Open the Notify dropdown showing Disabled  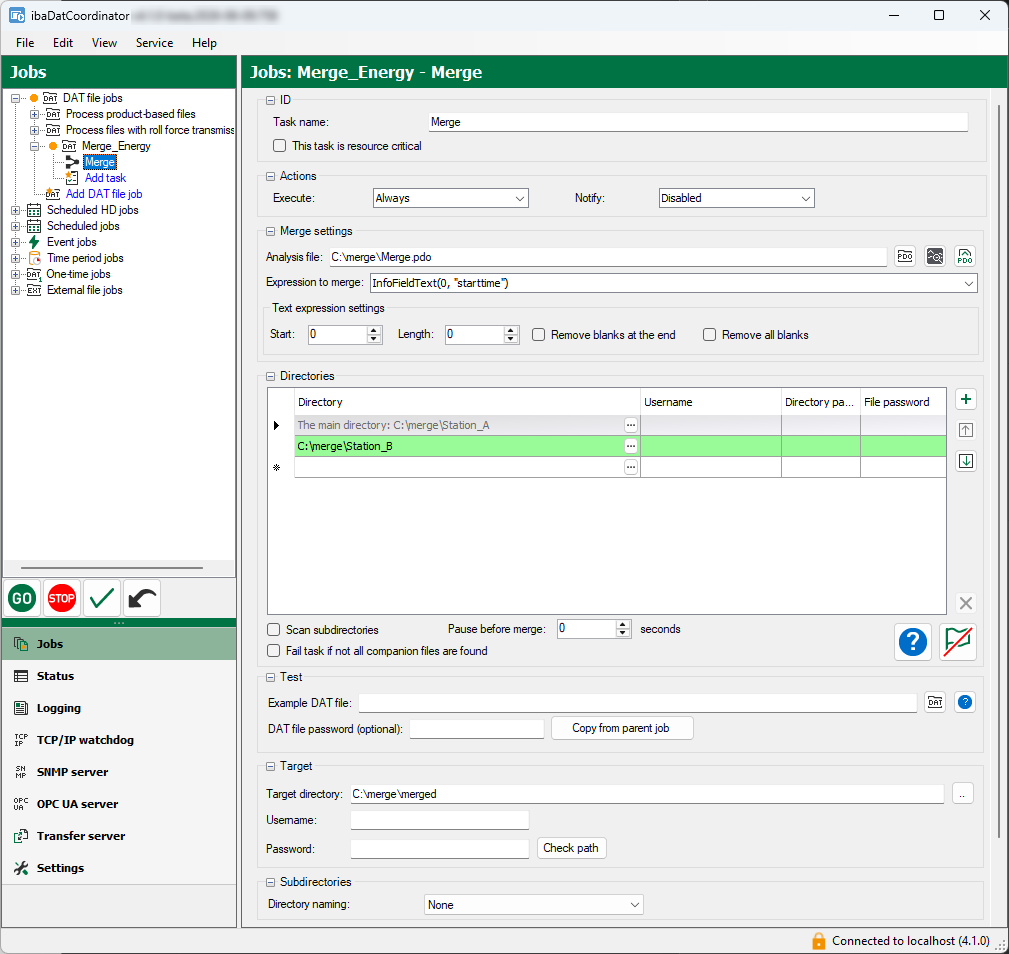737,198
